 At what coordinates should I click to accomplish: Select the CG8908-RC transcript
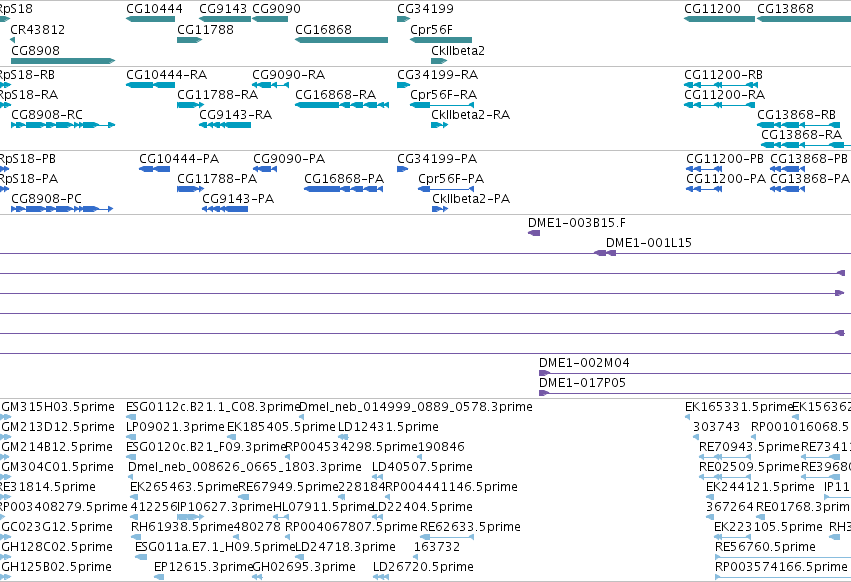point(63,125)
